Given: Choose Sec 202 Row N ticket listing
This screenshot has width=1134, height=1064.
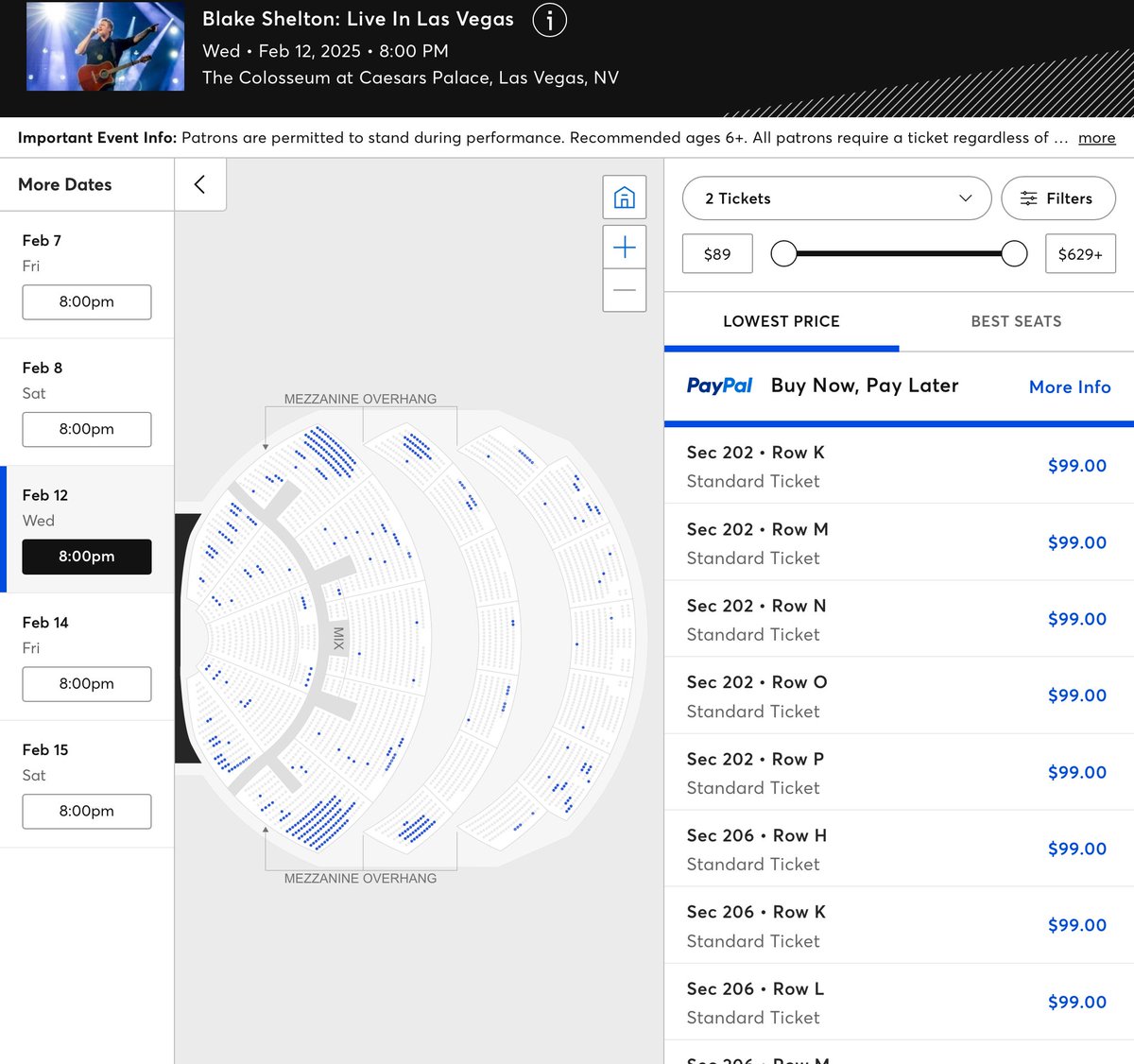Looking at the screenshot, I should [x=899, y=619].
